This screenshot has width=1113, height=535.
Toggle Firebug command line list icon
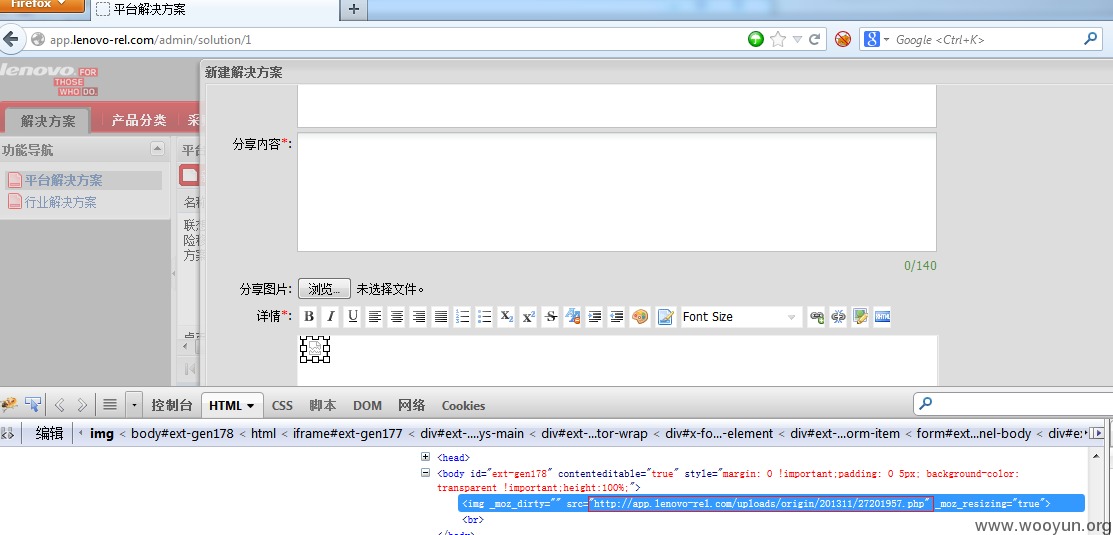[x=110, y=405]
